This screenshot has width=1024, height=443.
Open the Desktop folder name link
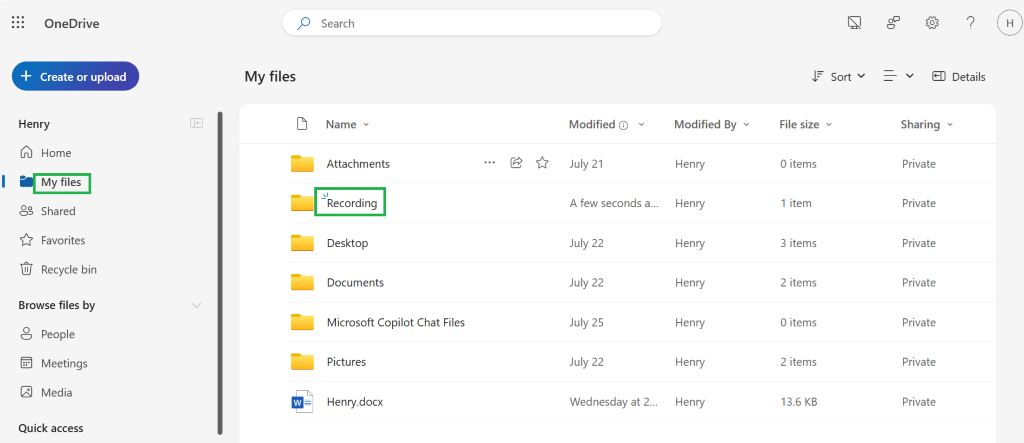tap(347, 243)
